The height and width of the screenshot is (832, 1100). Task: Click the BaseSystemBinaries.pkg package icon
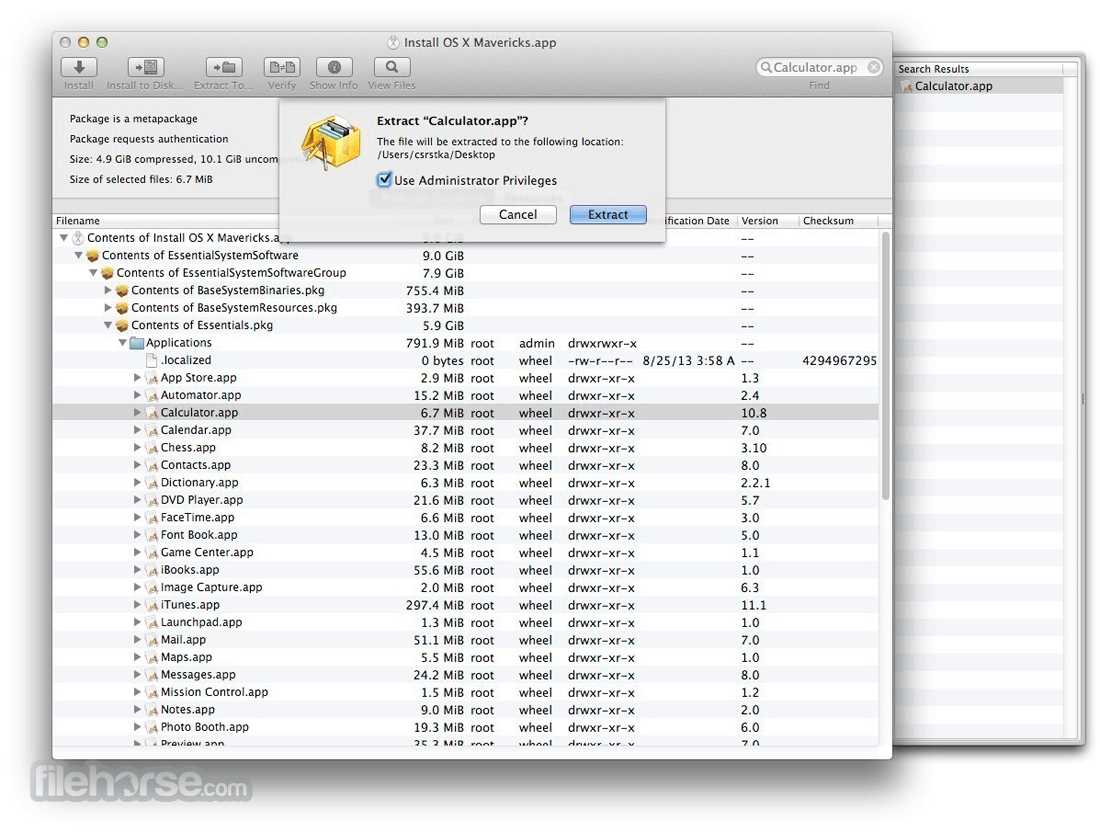(122, 290)
